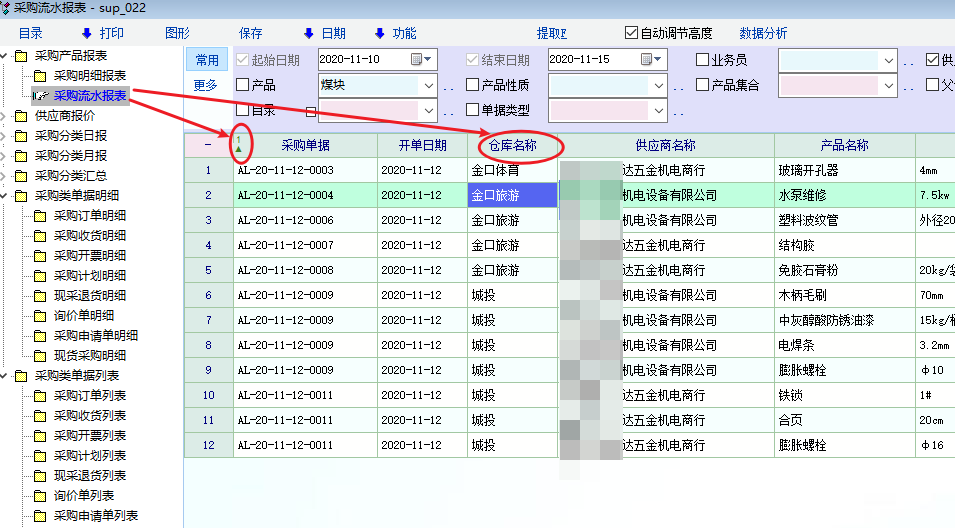Image resolution: width=955 pixels, height=528 pixels.
Task: Click the blue arrow beside 打印
Action: click(x=86, y=34)
